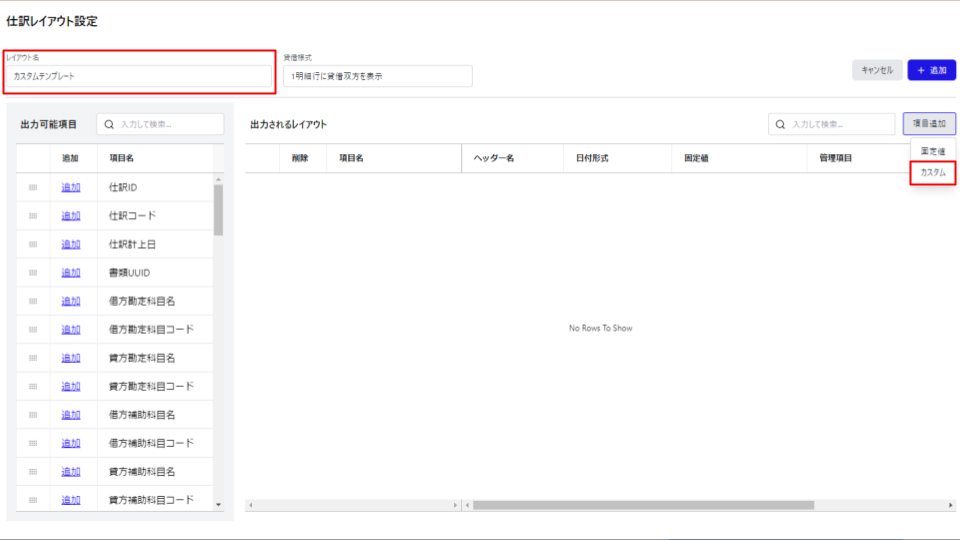Add 借方勘定科目名 via its 追加 link

71,301
